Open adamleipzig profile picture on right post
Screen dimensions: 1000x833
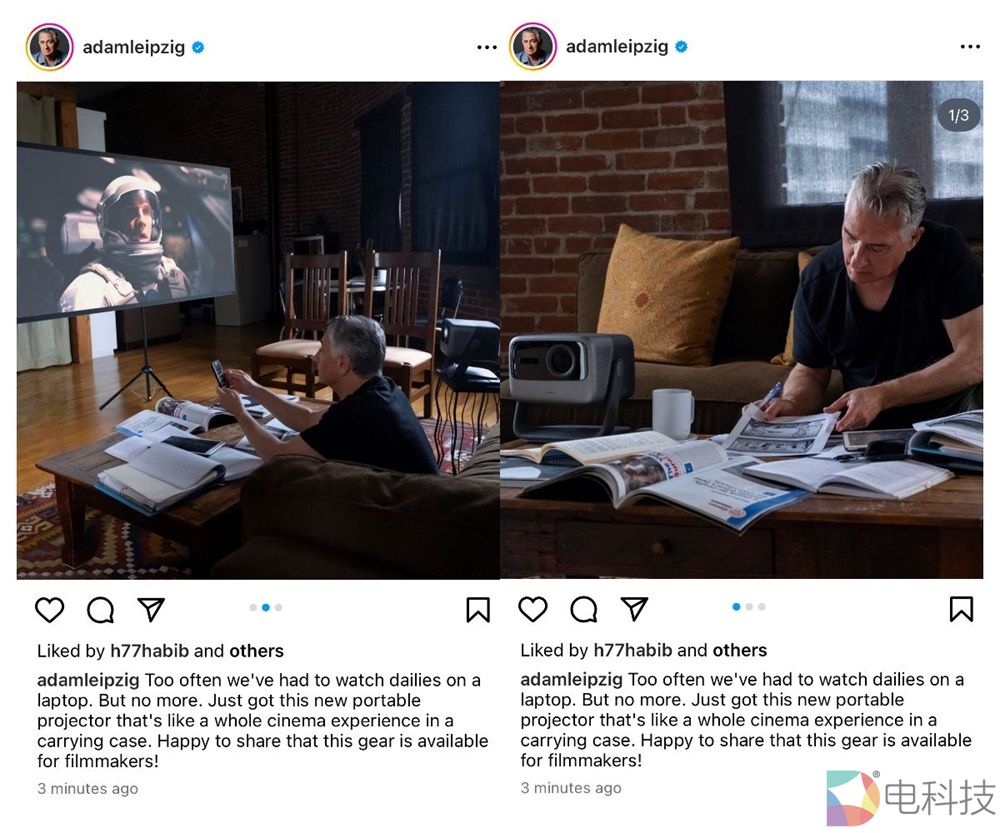point(533,46)
